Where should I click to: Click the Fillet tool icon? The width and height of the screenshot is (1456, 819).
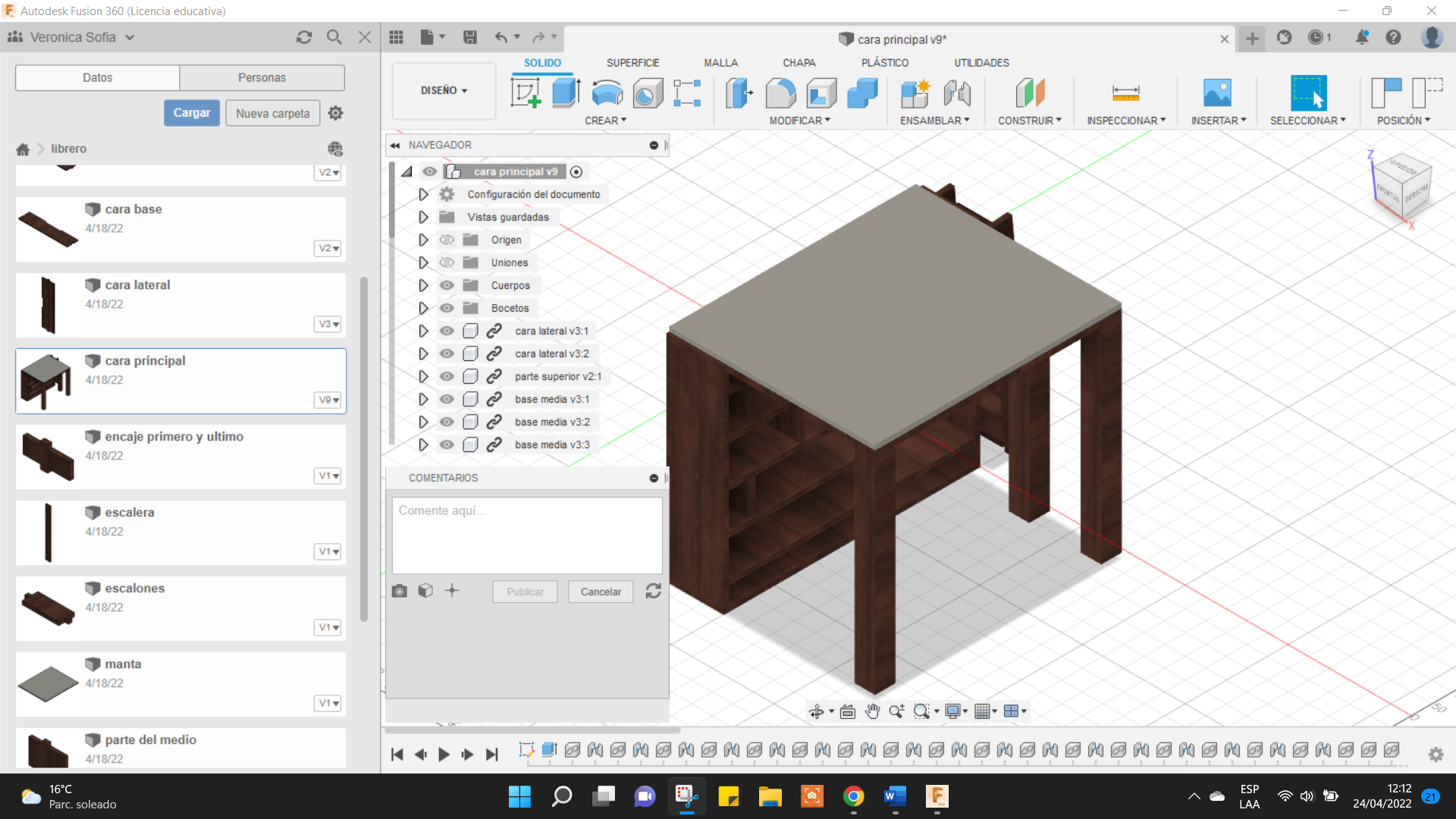tap(780, 93)
